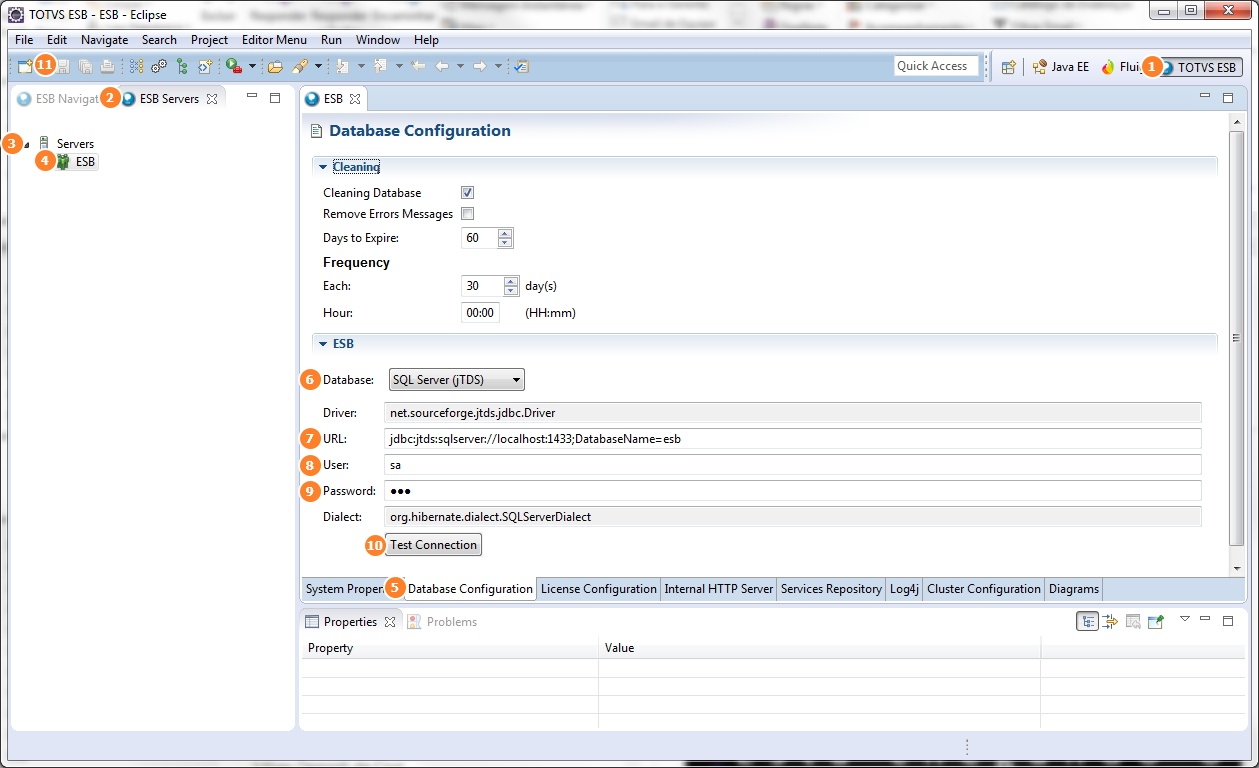Image resolution: width=1259 pixels, height=768 pixels.
Task: Toggle Show Categories in Properties view
Action: point(1087,621)
